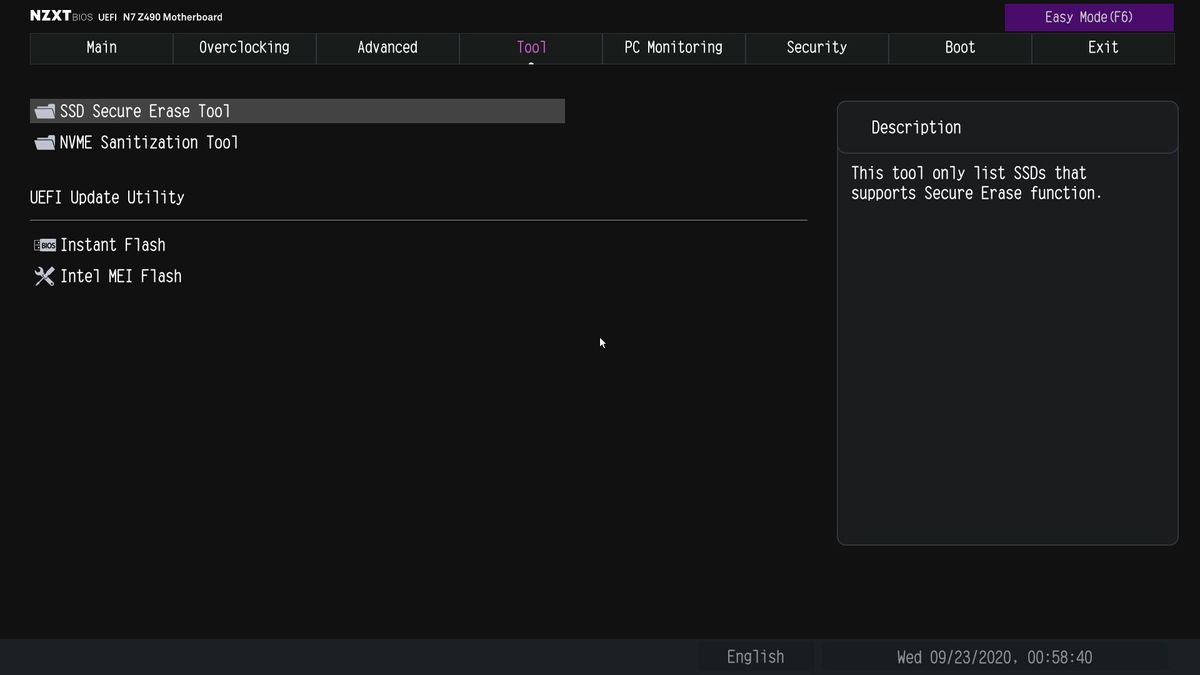Select the Tool tab
The width and height of the screenshot is (1200, 675).
coord(531,48)
